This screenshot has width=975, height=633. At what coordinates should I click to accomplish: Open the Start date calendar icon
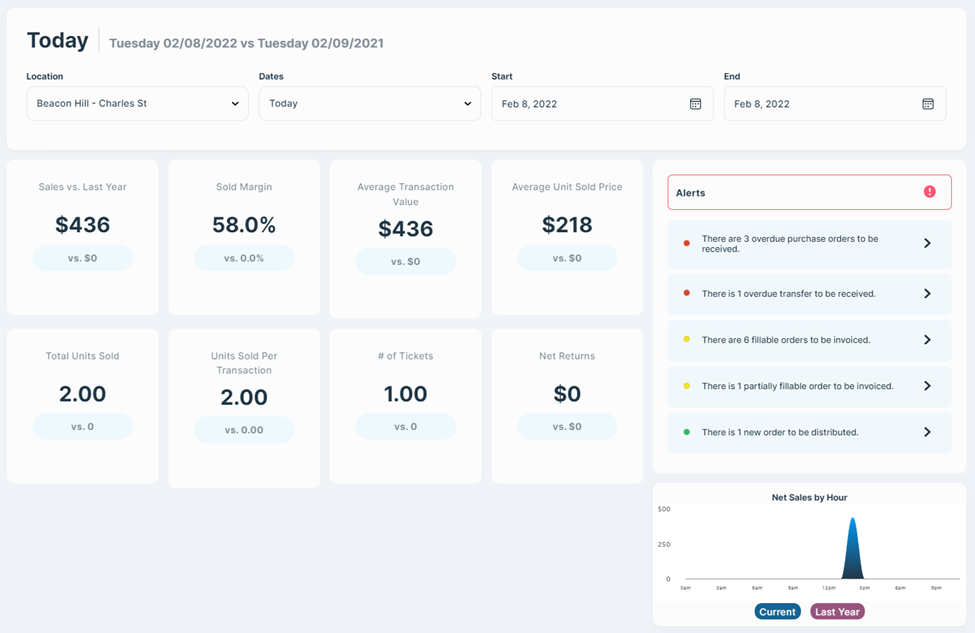point(695,104)
